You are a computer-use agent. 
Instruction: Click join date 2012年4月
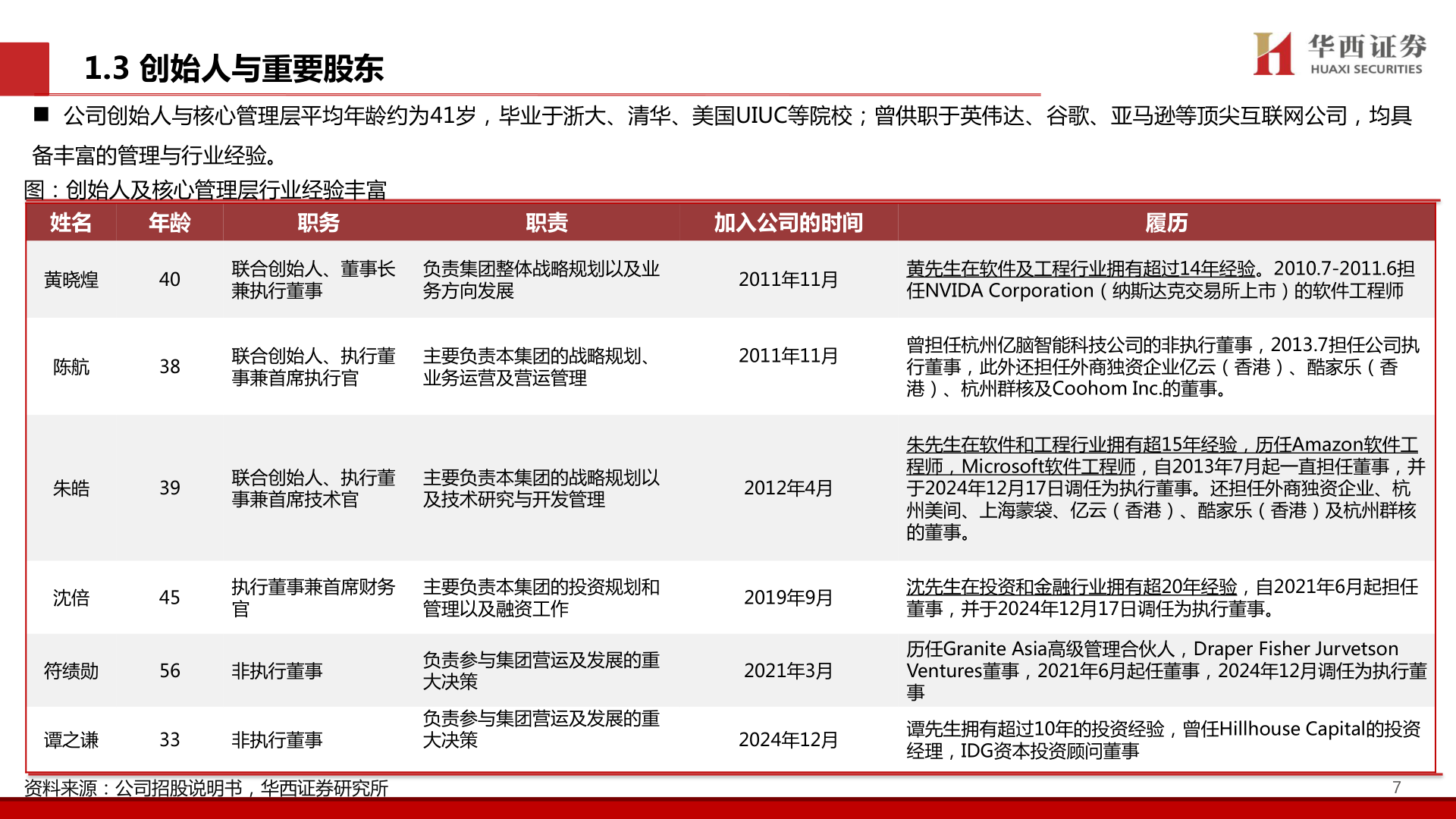(x=788, y=488)
